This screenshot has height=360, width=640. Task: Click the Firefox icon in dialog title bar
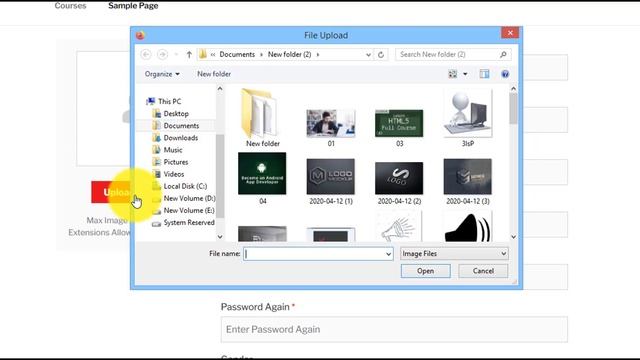[x=140, y=35]
